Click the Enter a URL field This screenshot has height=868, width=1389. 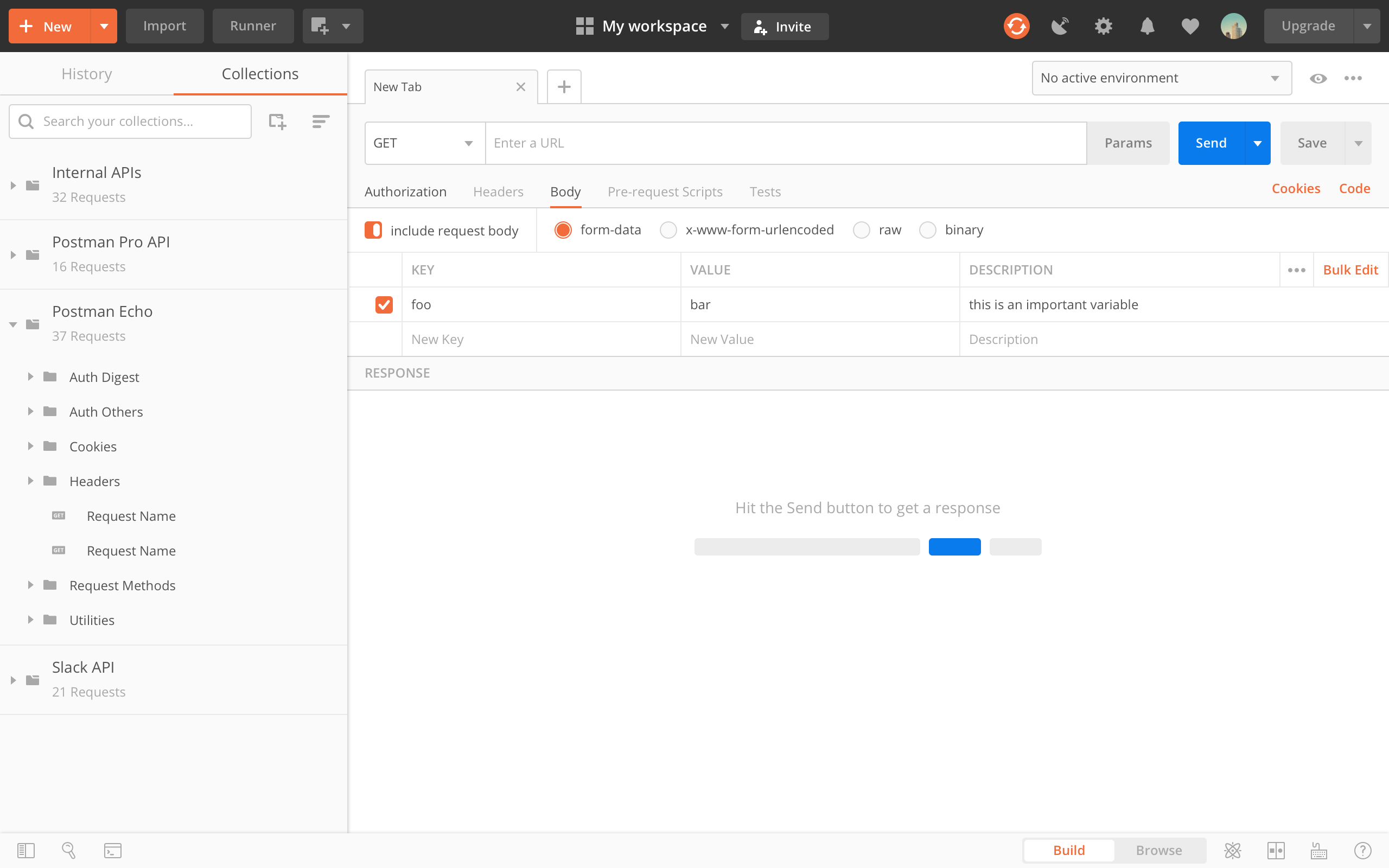785,143
